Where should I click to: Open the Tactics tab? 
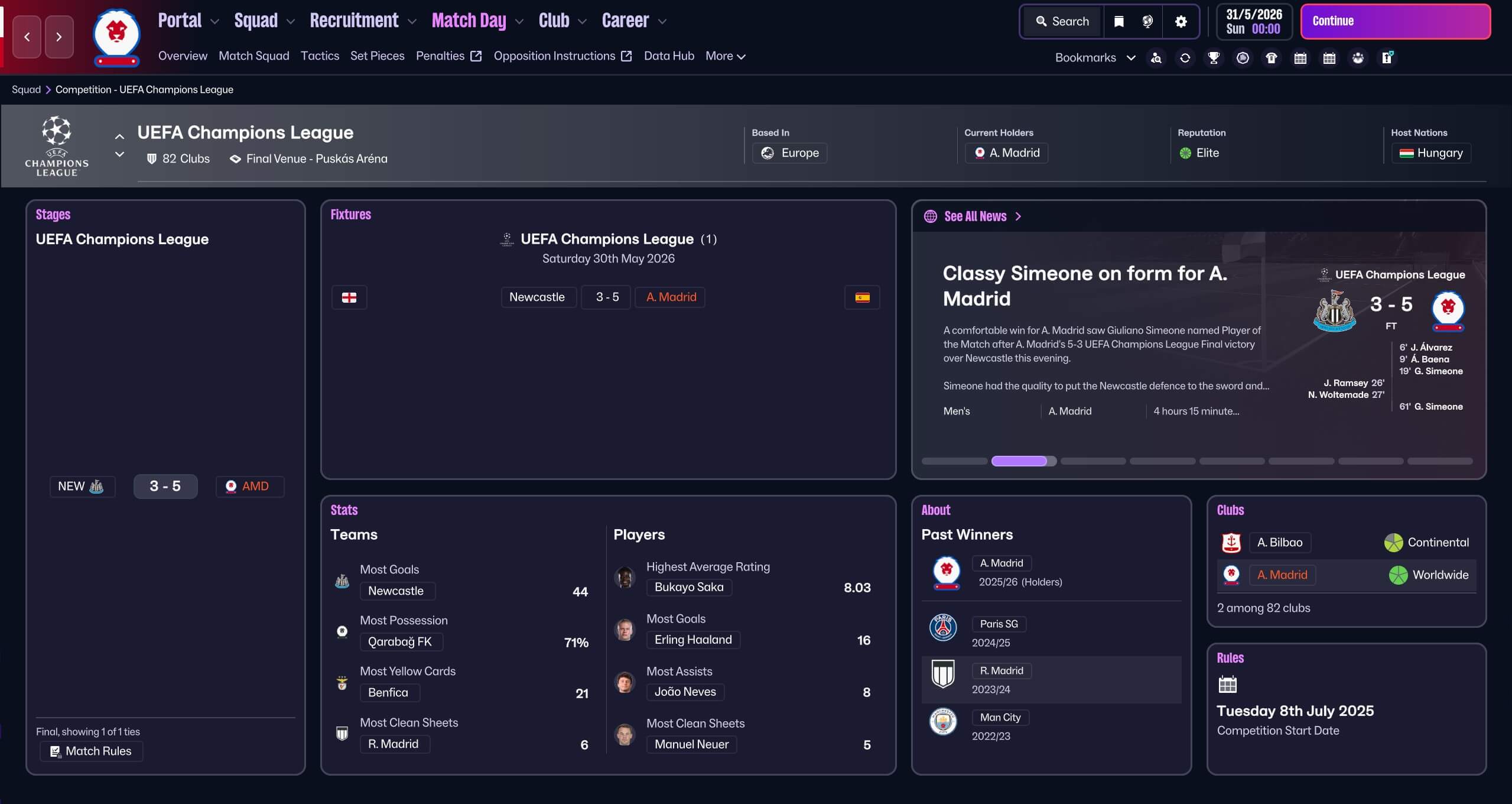coord(320,56)
